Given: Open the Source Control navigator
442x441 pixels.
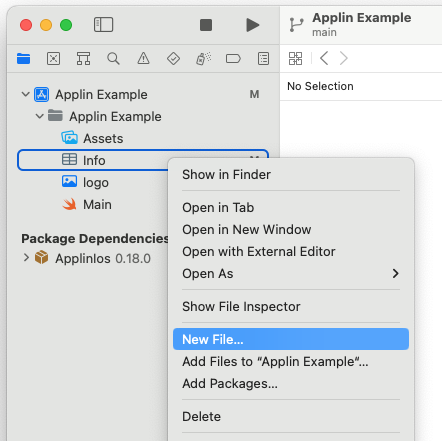Looking at the screenshot, I should pos(54,59).
